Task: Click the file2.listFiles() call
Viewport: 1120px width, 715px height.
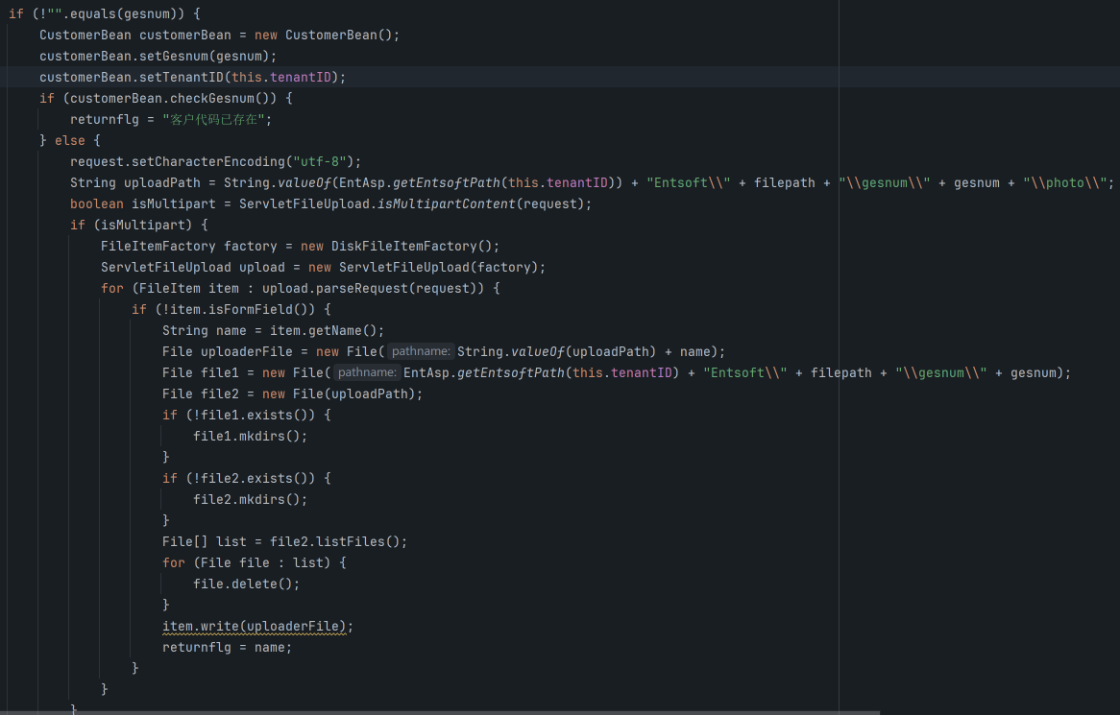Action: coord(338,541)
